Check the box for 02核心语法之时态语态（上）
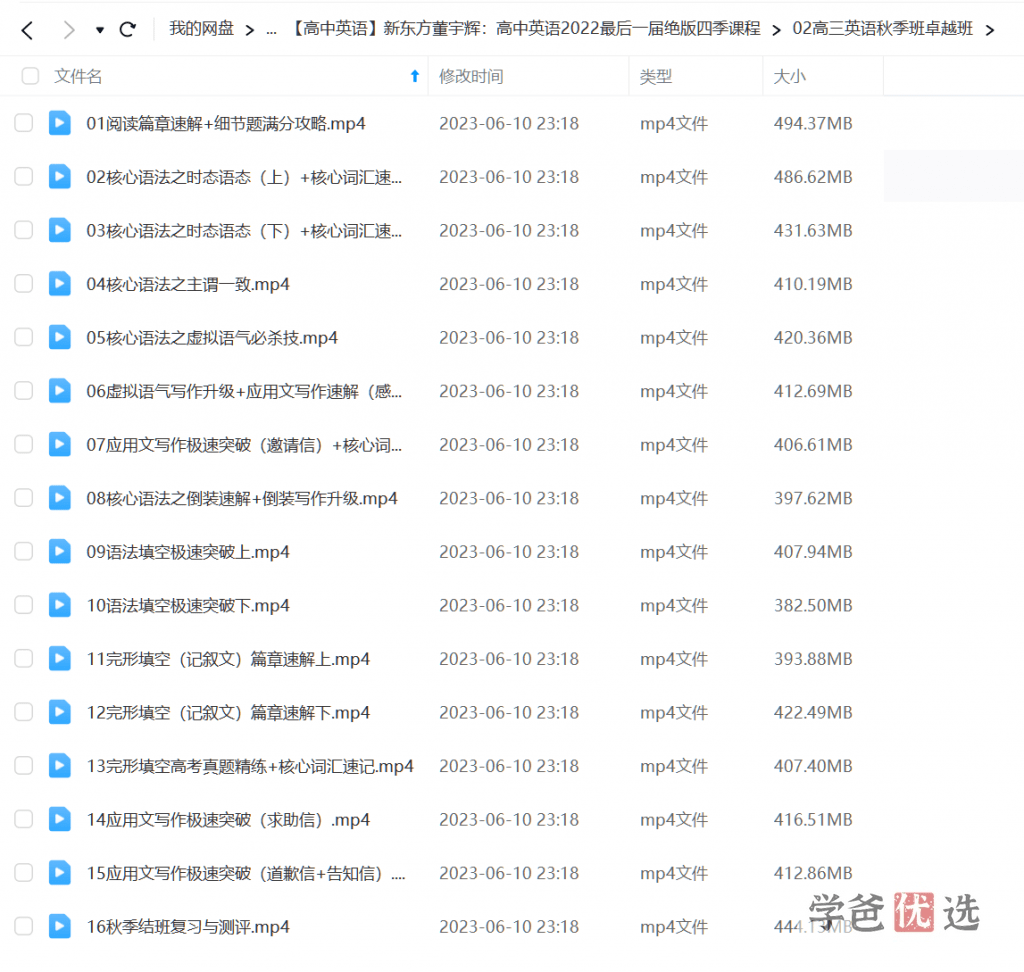Screen dimensions: 1024x972 coord(24,176)
